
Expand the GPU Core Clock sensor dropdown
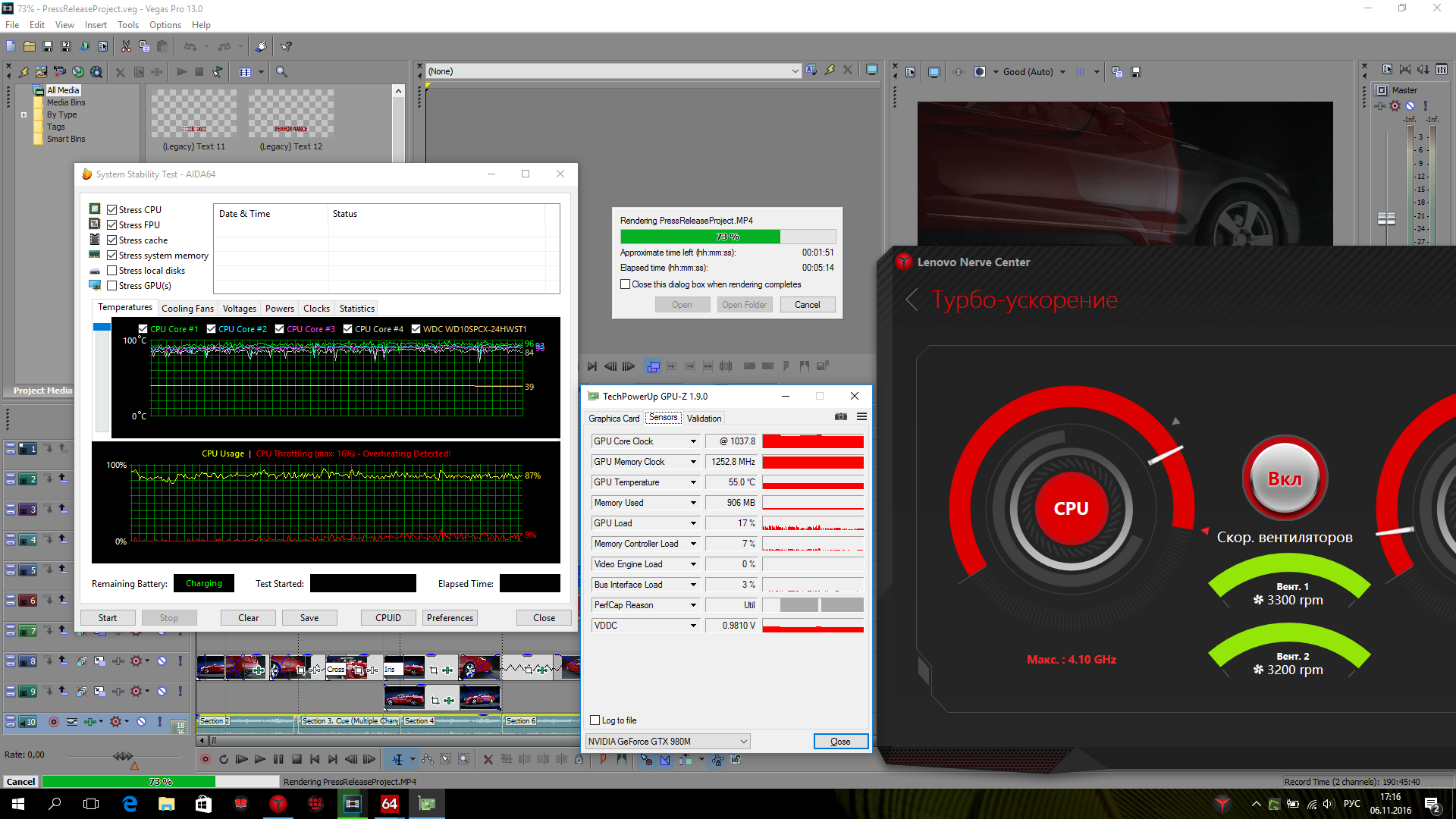pyautogui.click(x=693, y=441)
